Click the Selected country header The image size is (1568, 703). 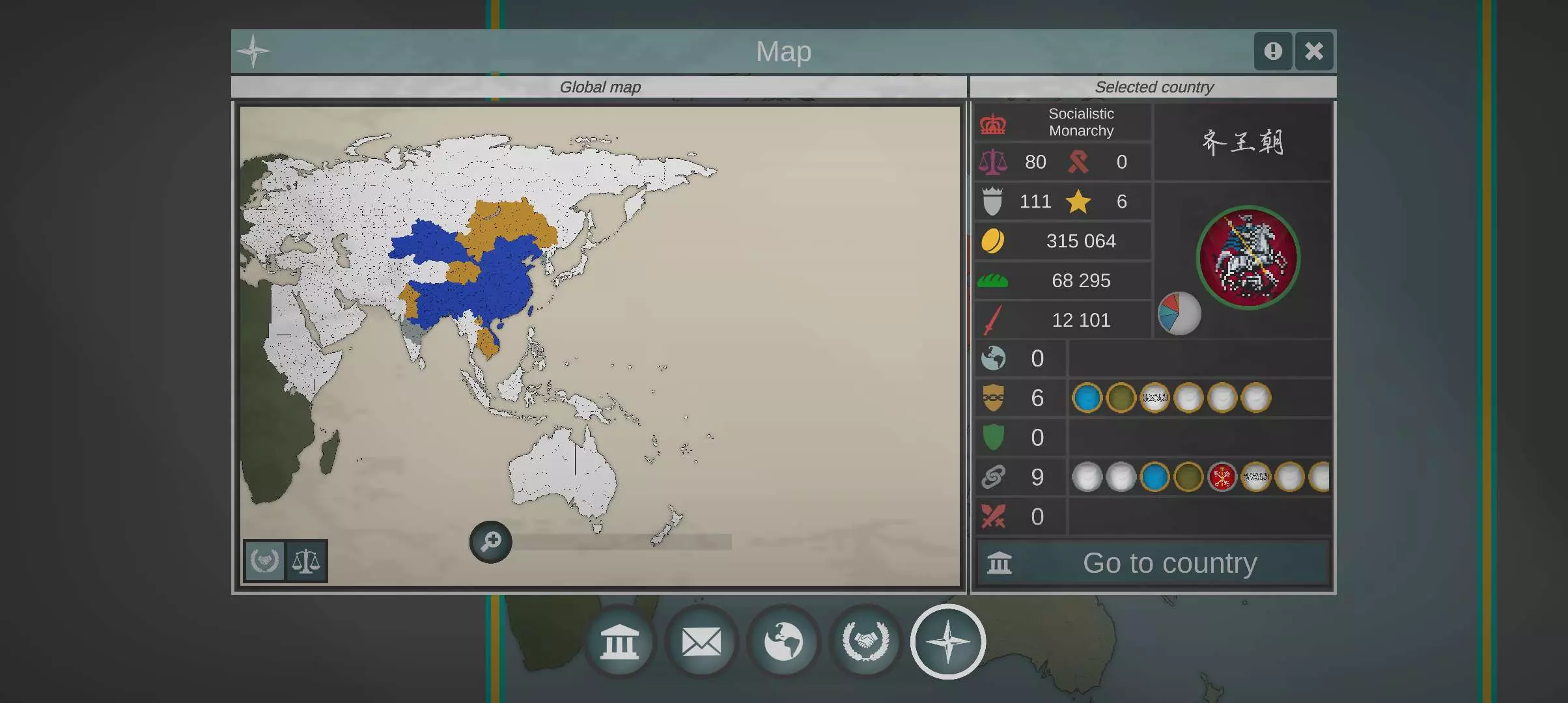[1153, 87]
